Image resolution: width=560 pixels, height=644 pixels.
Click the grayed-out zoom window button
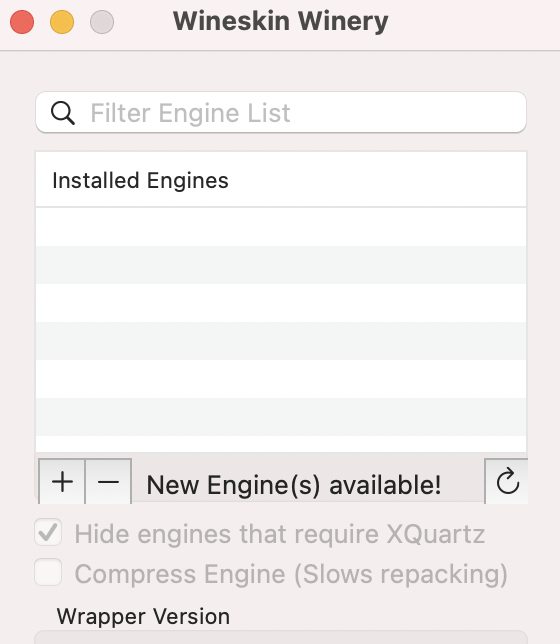point(102,22)
